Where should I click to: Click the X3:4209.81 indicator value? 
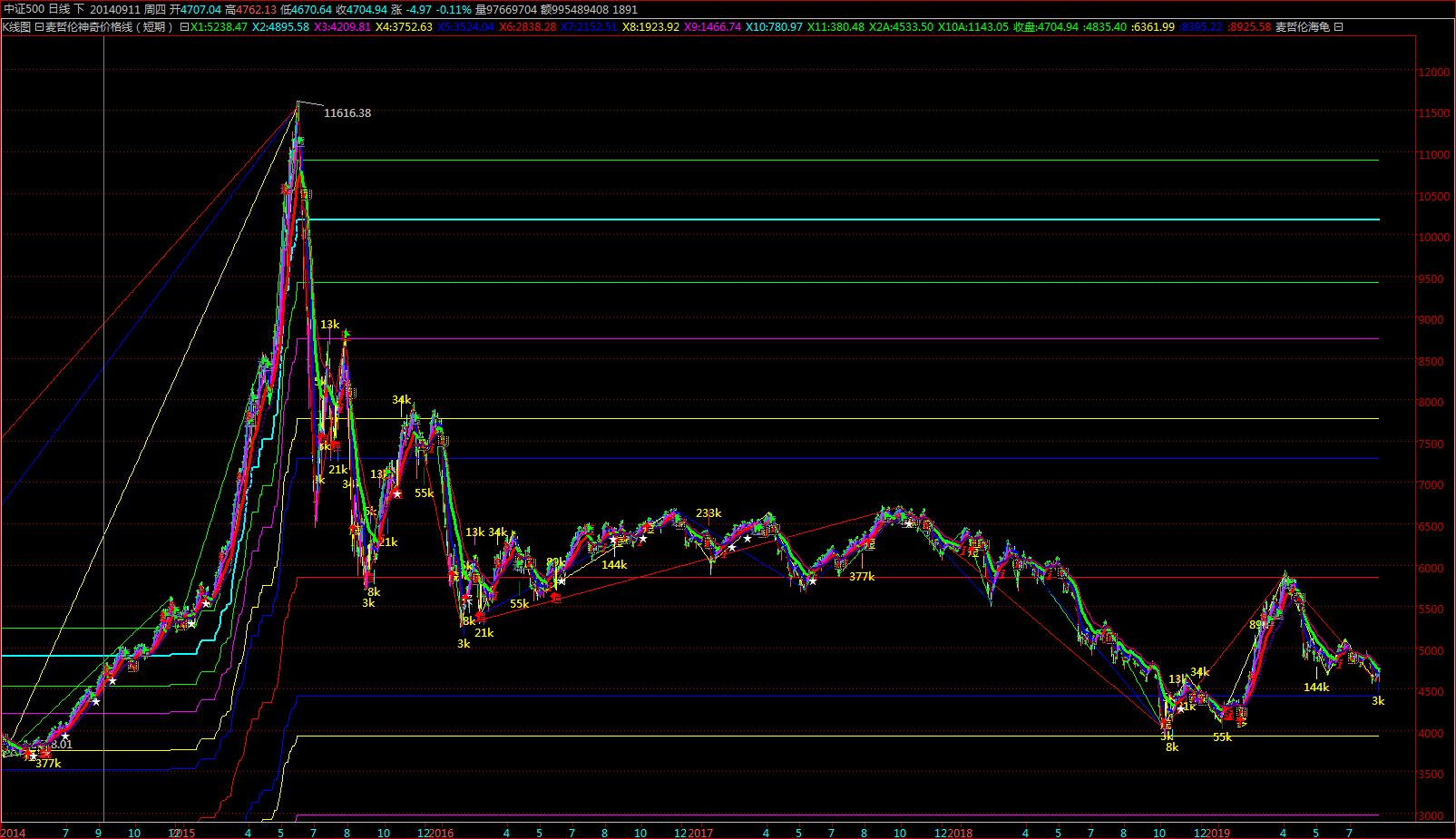click(343, 27)
